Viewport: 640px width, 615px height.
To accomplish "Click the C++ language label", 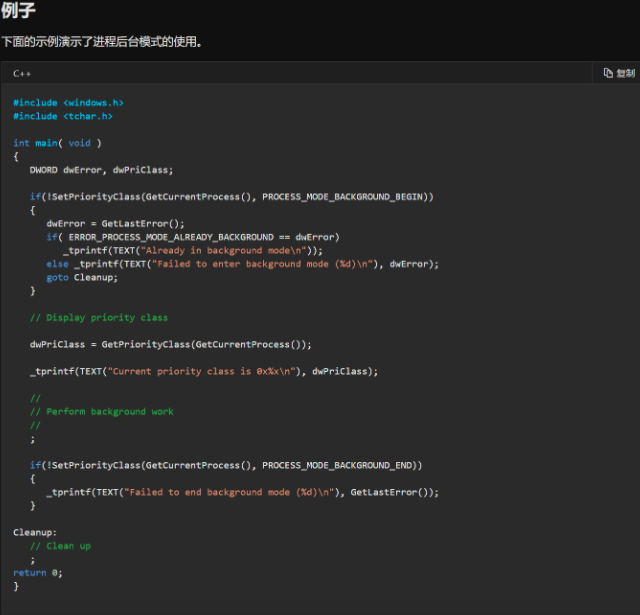I will (22, 73).
